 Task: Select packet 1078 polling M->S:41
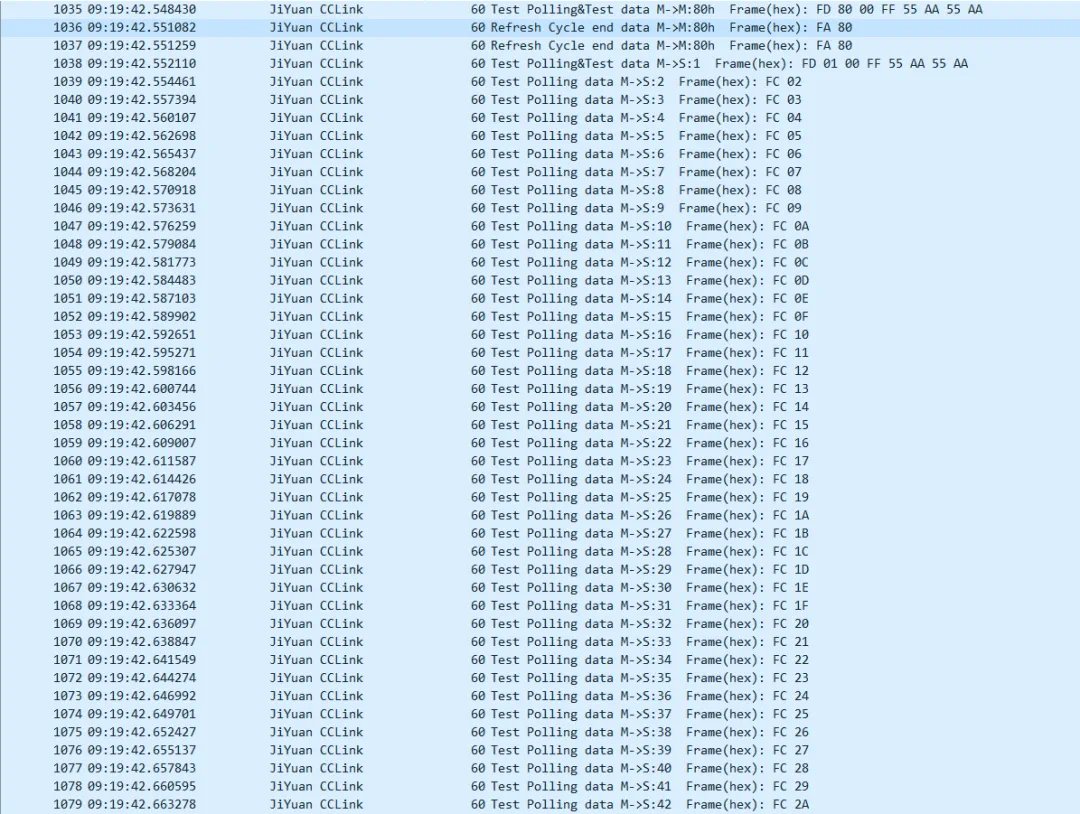pyautogui.click(x=540, y=786)
